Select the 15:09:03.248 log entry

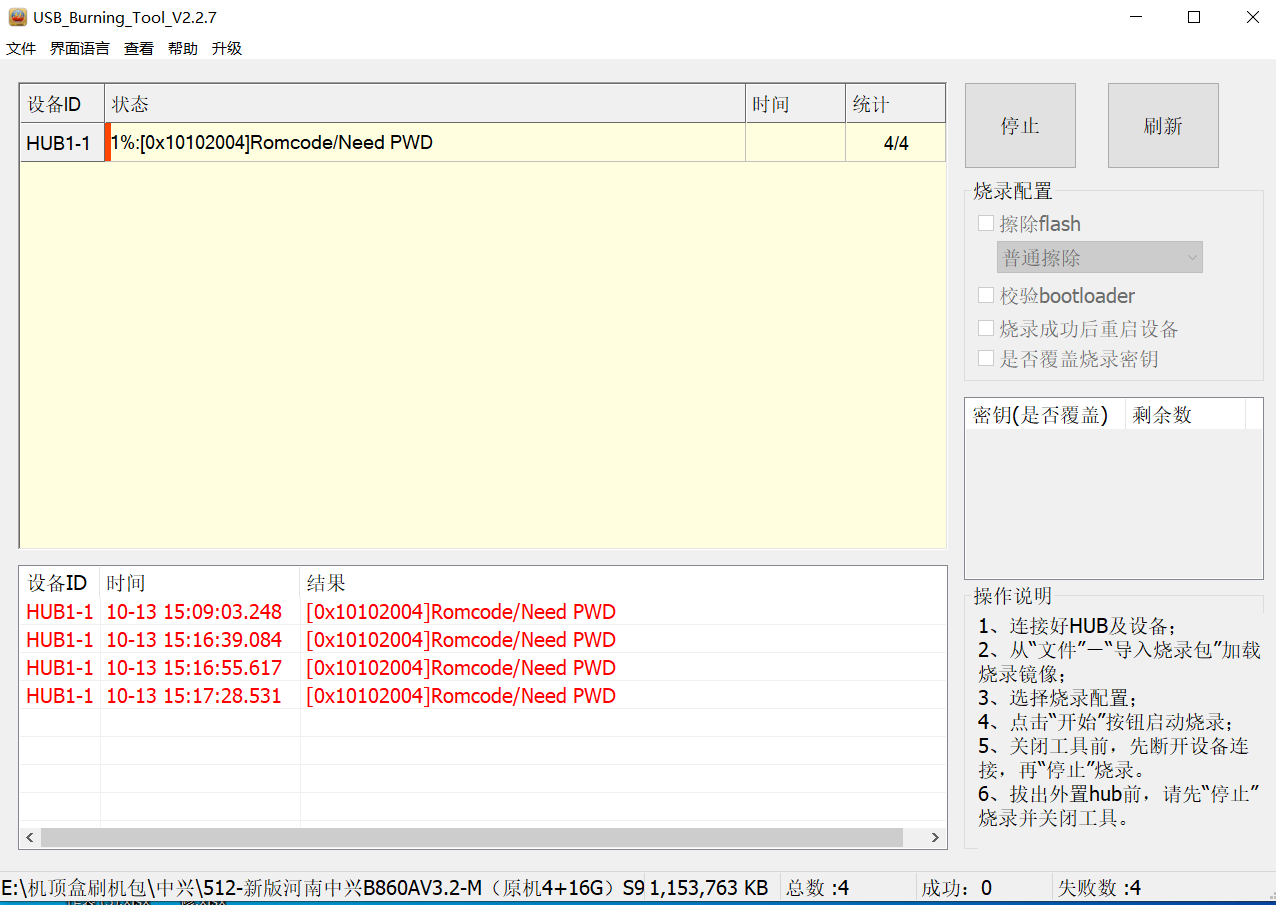click(x=194, y=612)
